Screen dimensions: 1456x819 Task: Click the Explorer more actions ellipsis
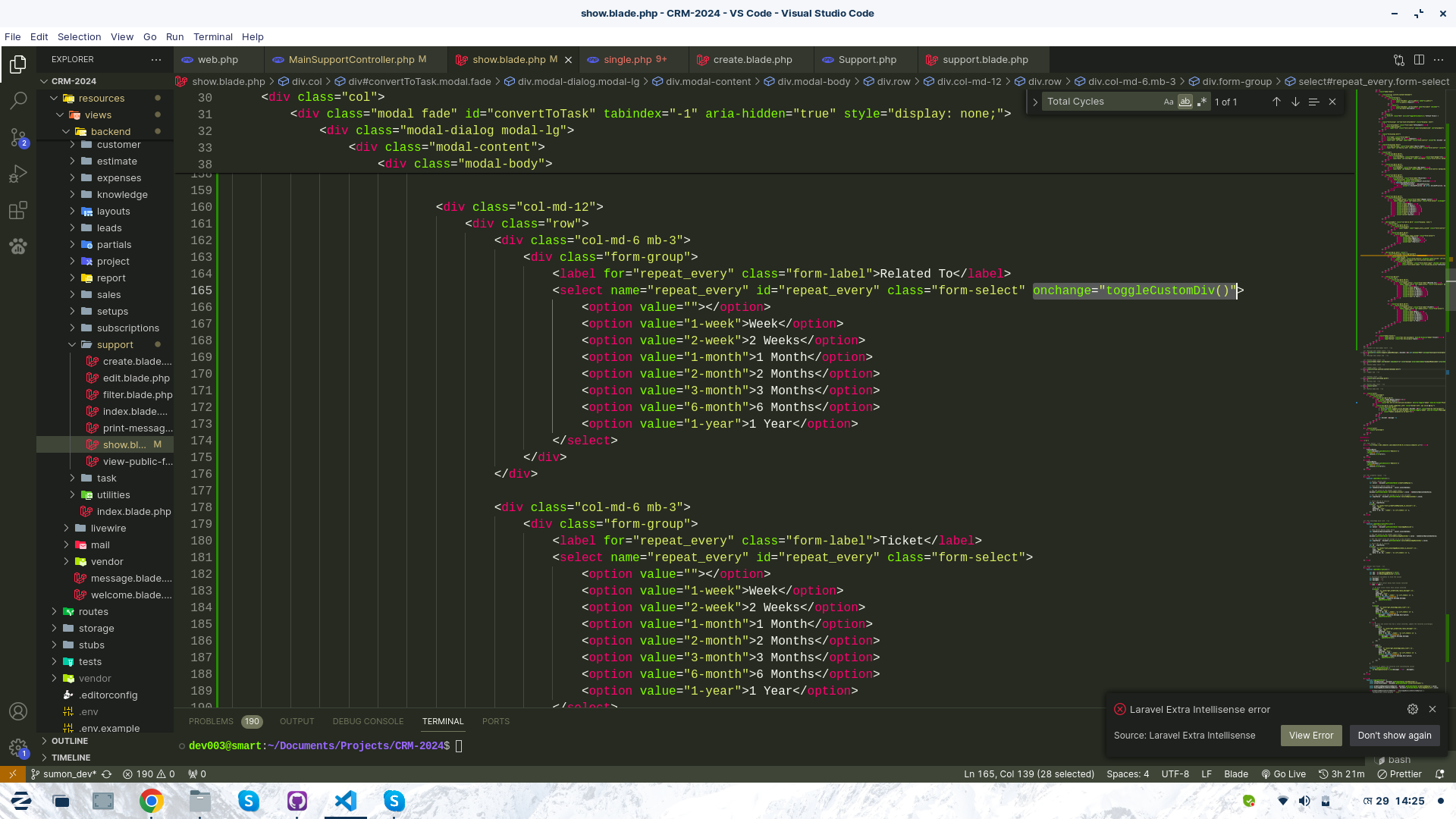click(156, 59)
